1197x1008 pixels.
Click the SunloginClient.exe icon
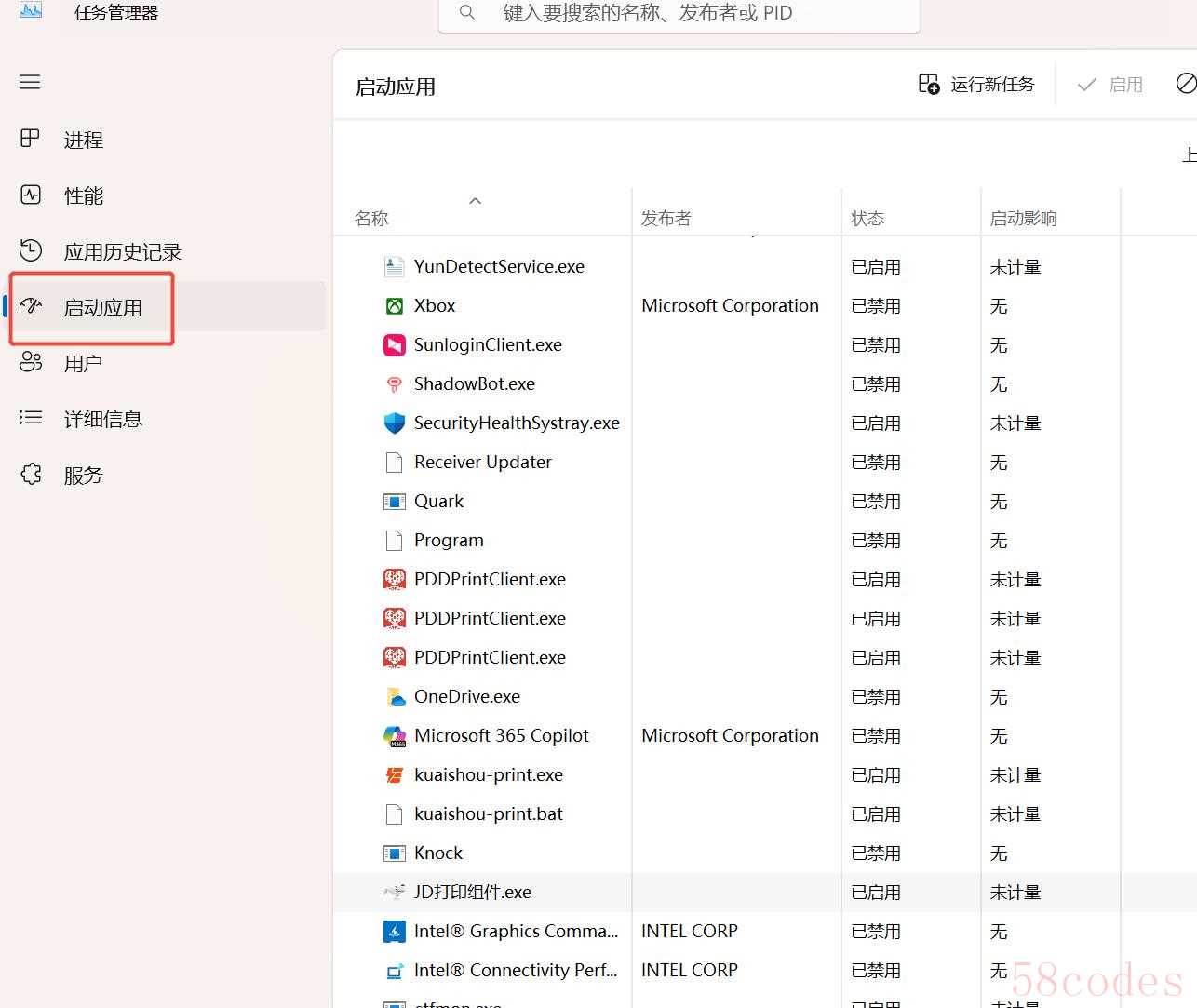pos(395,344)
